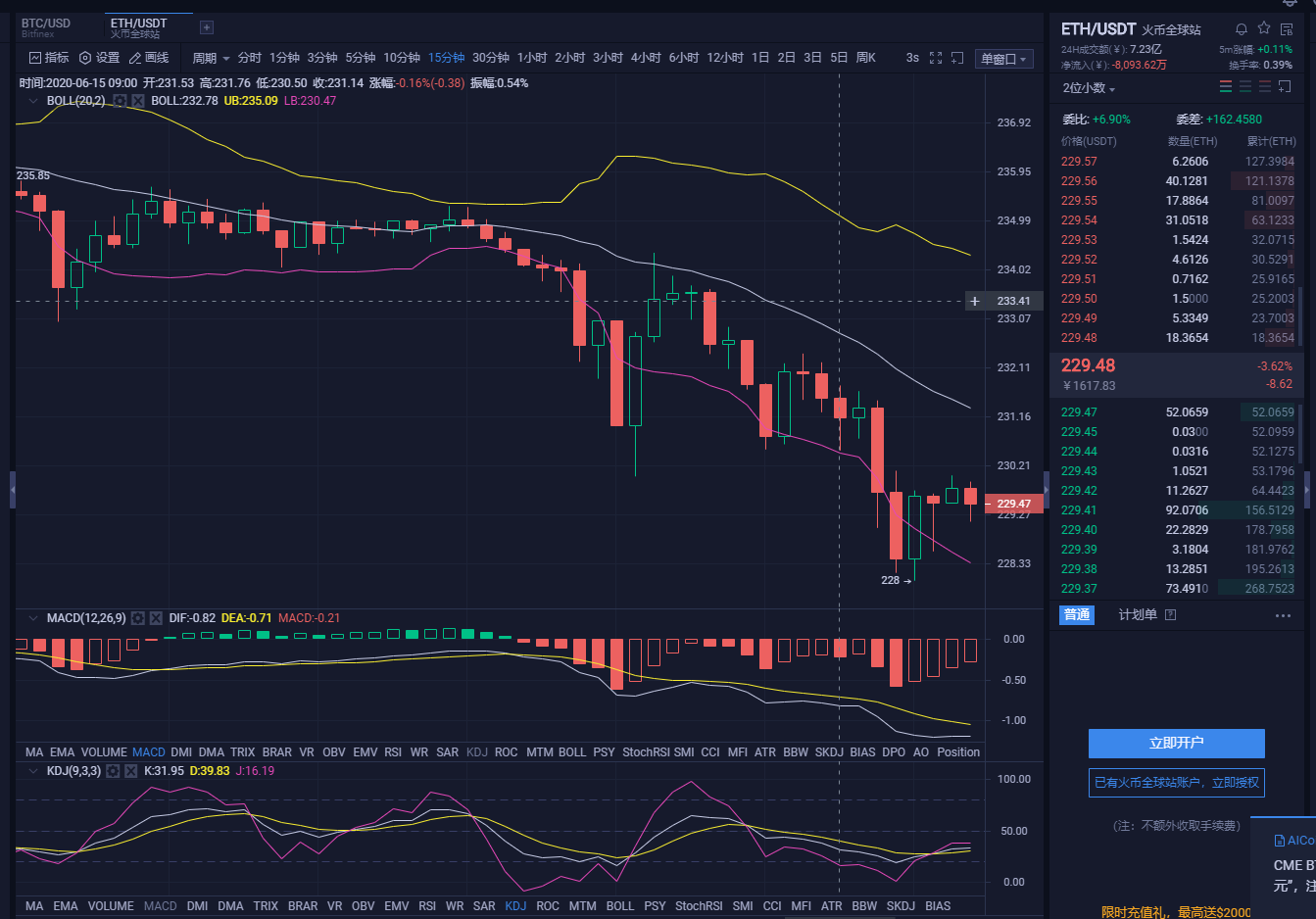Add a new trading pair tab

[207, 27]
